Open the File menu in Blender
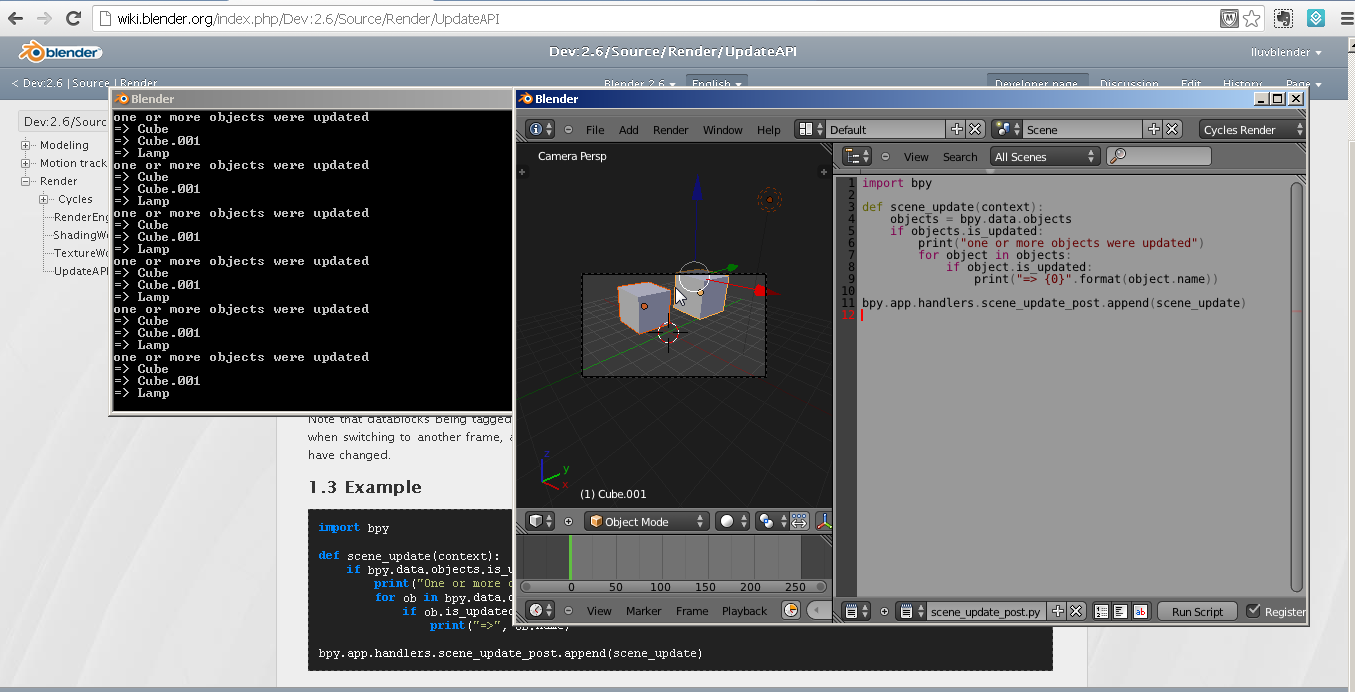This screenshot has width=1355, height=692. (x=595, y=130)
